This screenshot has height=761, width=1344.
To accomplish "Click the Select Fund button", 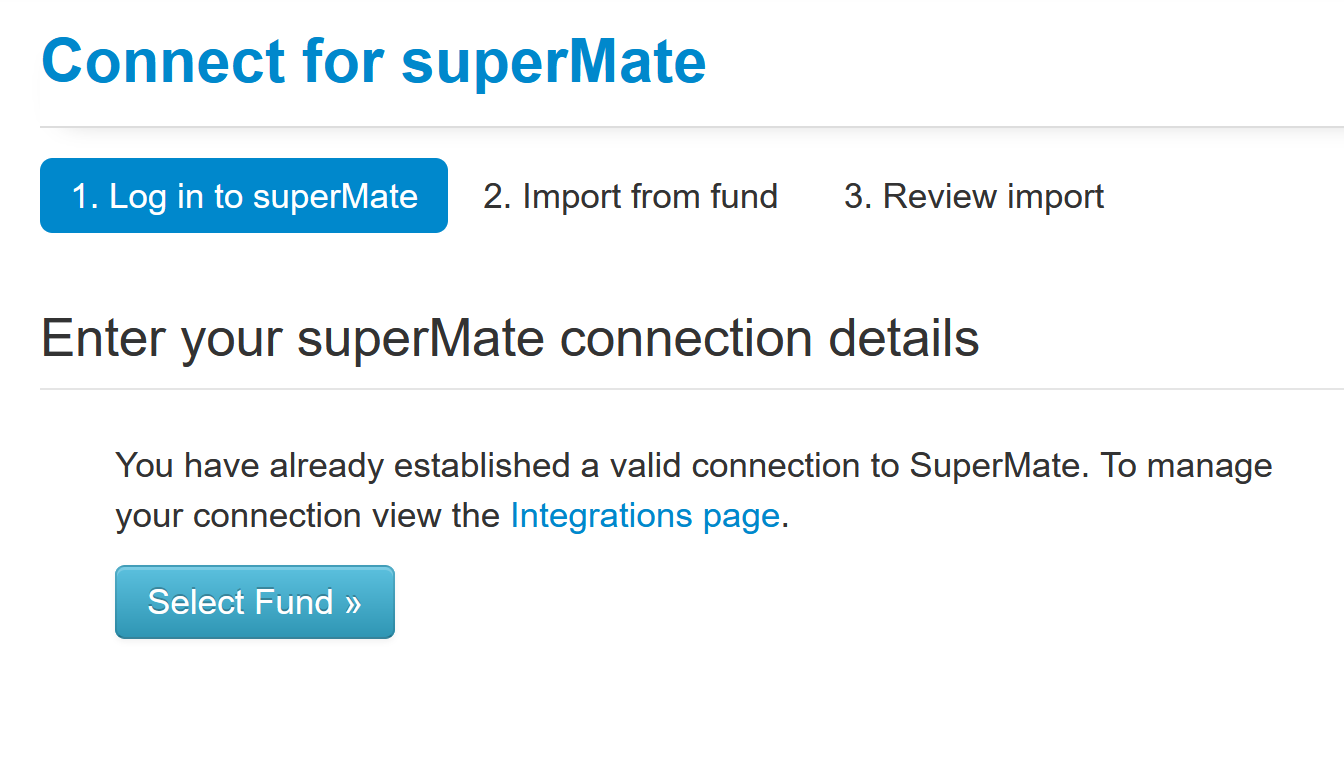I will point(255,602).
